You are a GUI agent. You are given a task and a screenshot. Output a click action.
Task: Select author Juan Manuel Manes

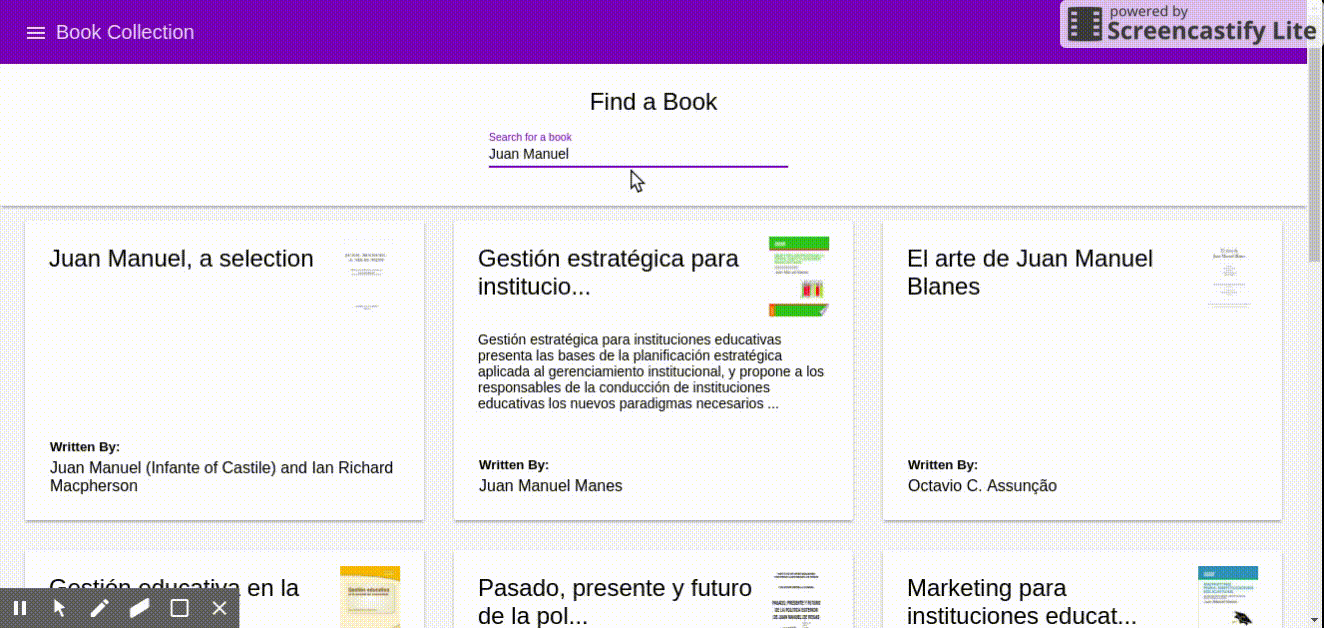[551, 486]
